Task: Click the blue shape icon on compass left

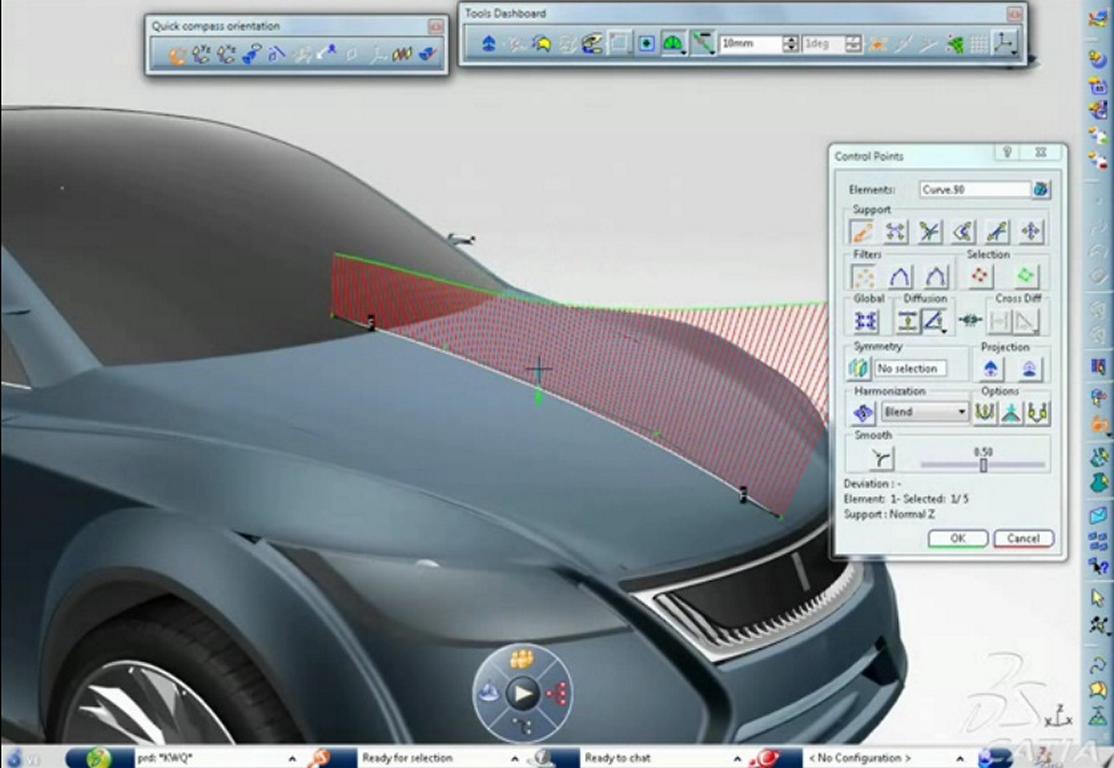Action: (489, 691)
